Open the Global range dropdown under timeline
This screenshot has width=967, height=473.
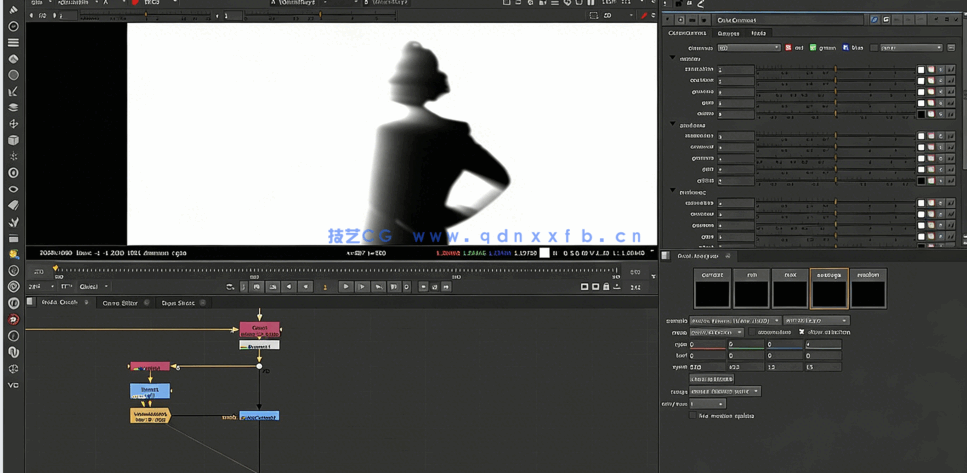[93, 287]
